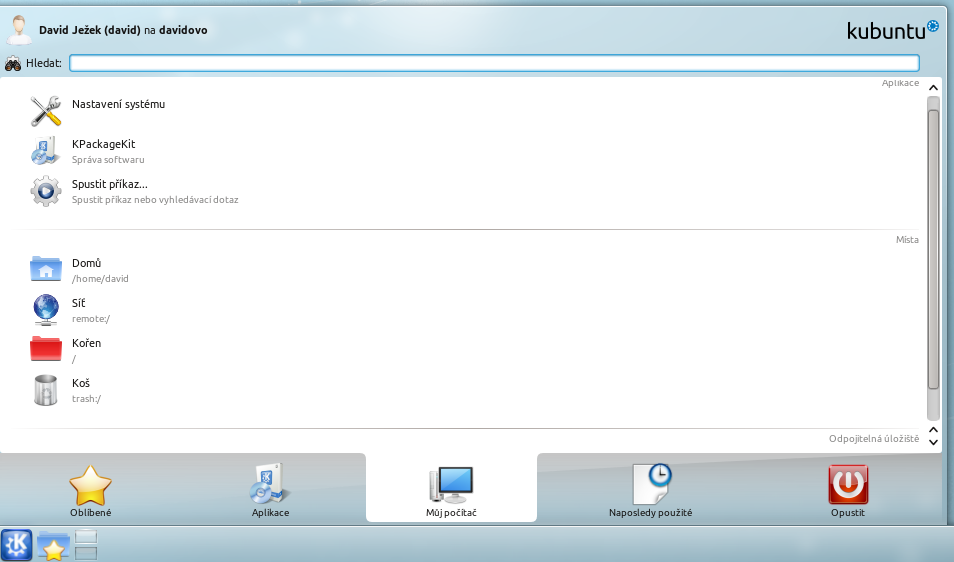Open Nastavení systému wrench icon

point(46,111)
